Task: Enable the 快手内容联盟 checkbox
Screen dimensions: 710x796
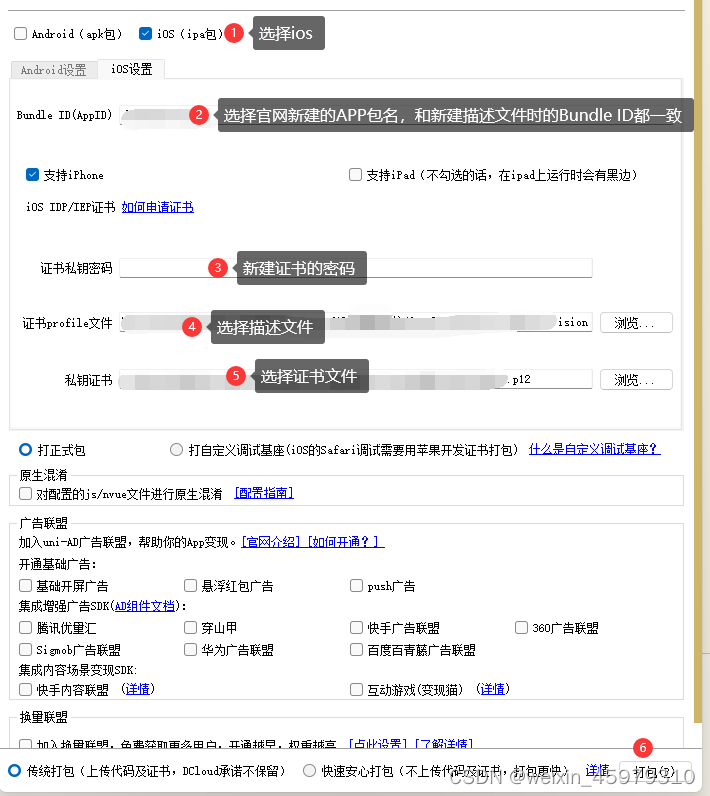Action: [25, 689]
